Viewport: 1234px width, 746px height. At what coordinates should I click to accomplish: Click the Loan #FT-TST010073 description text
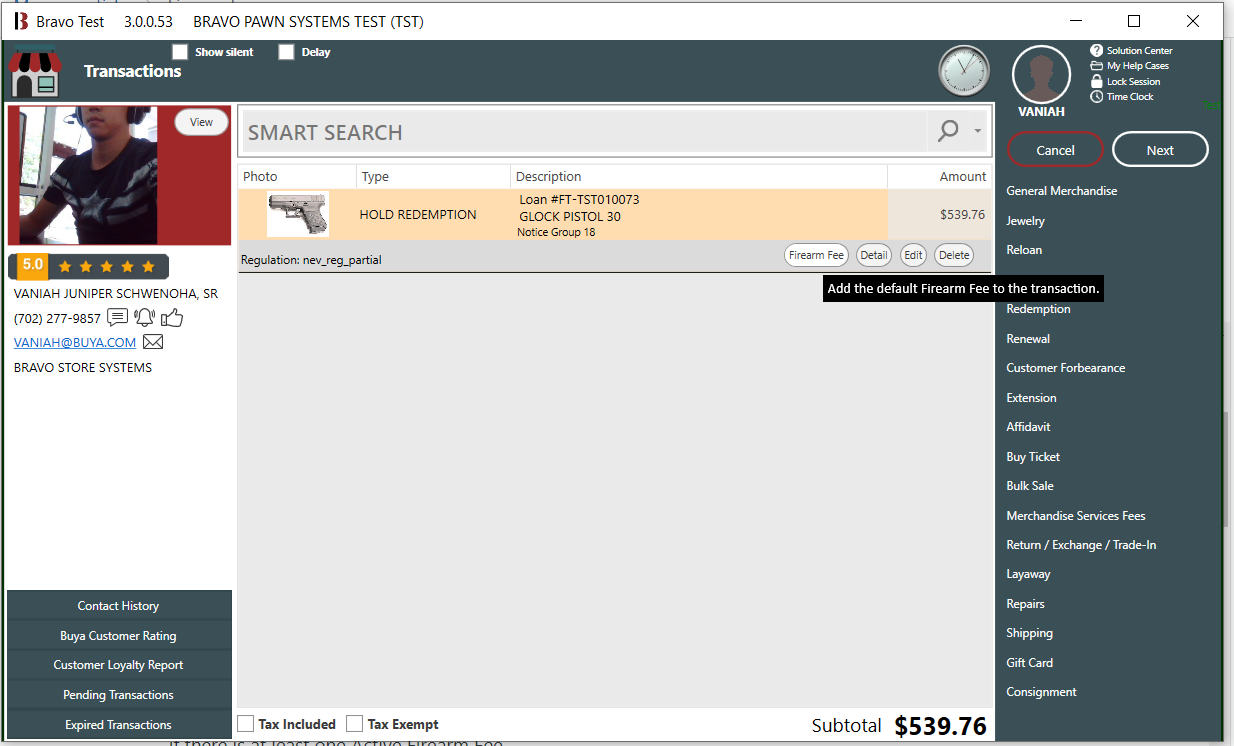tap(579, 200)
